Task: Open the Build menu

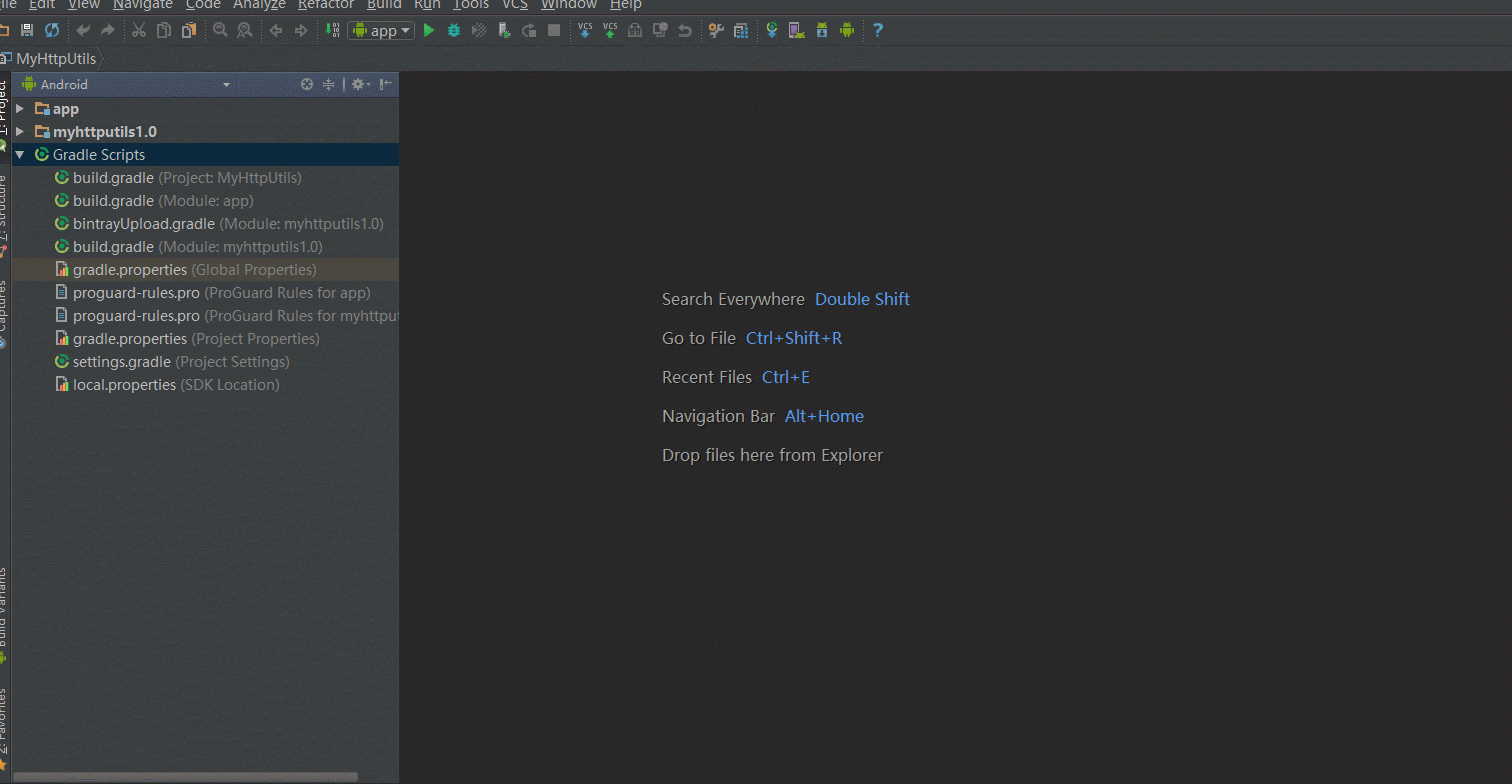Action: 384,5
